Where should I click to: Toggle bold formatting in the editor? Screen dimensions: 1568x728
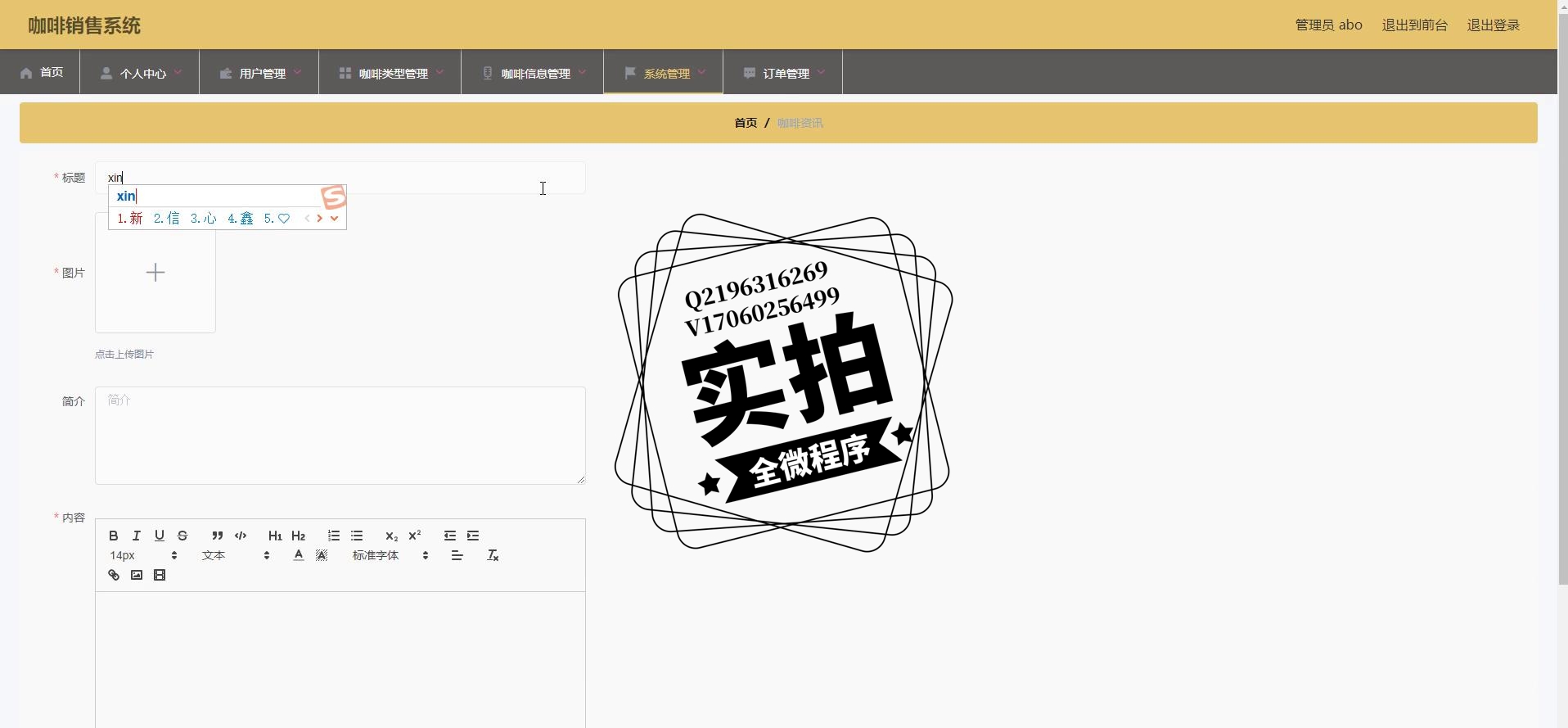[114, 536]
